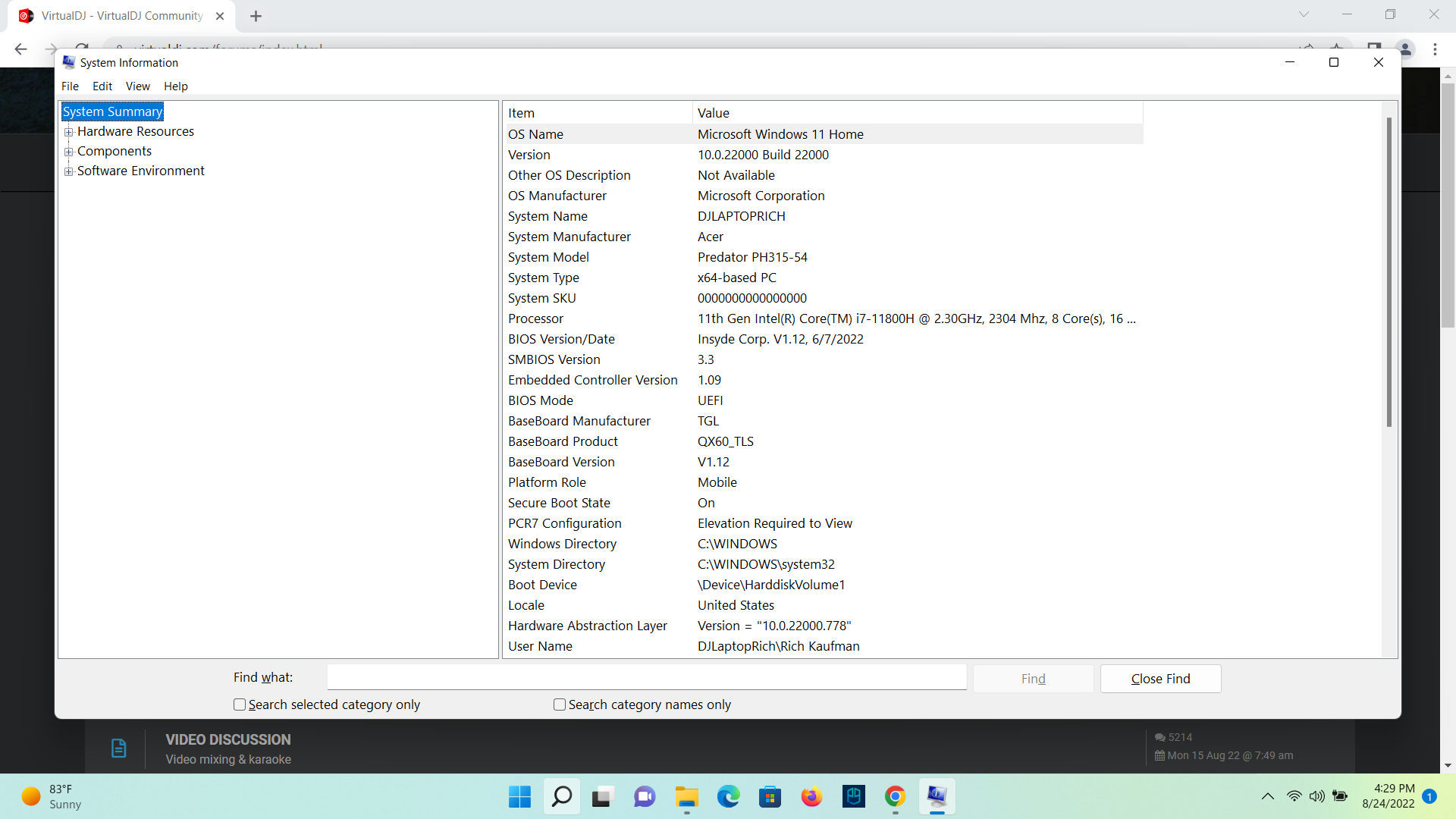The height and width of the screenshot is (819, 1456).
Task: Select the Software Environment tree label
Action: tap(141, 171)
